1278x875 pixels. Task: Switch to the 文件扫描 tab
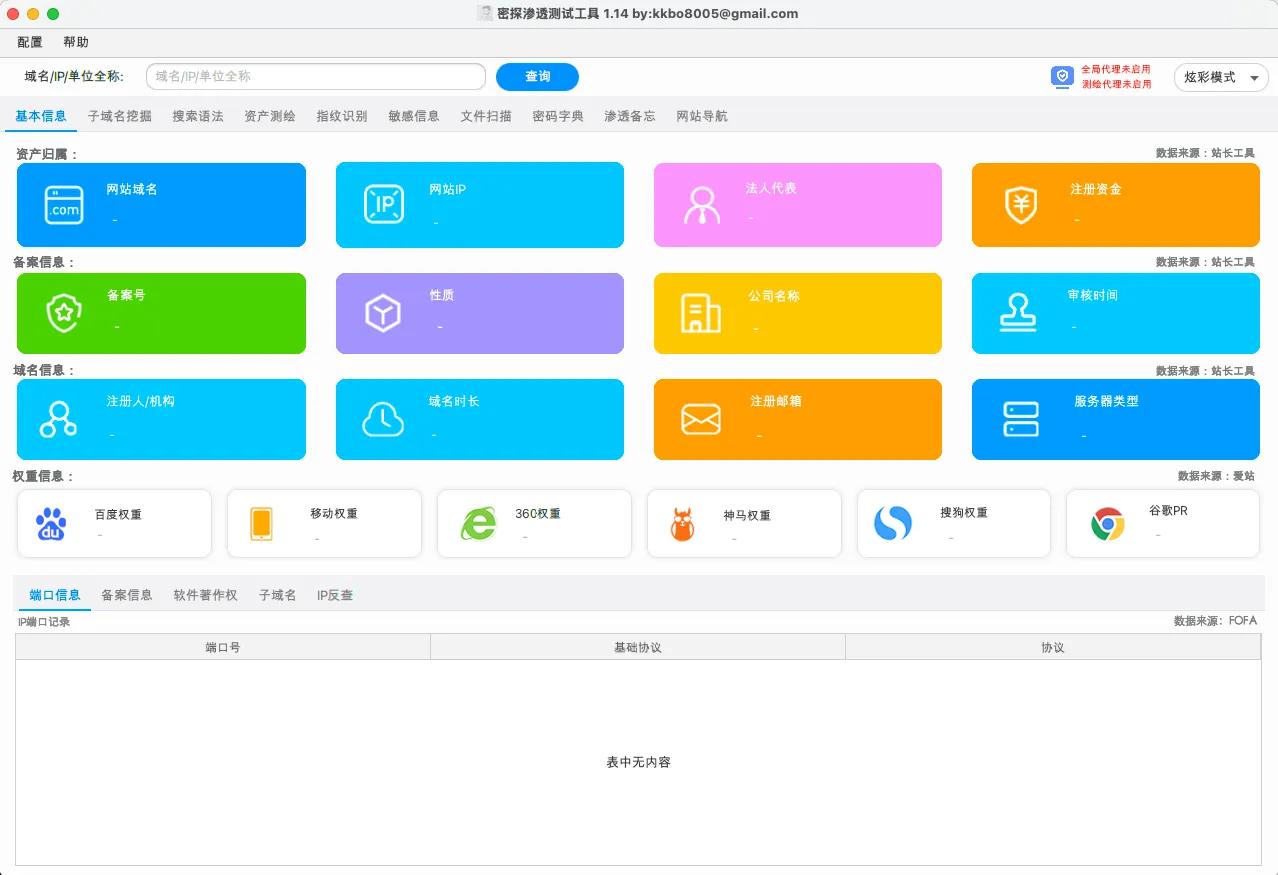pos(486,116)
